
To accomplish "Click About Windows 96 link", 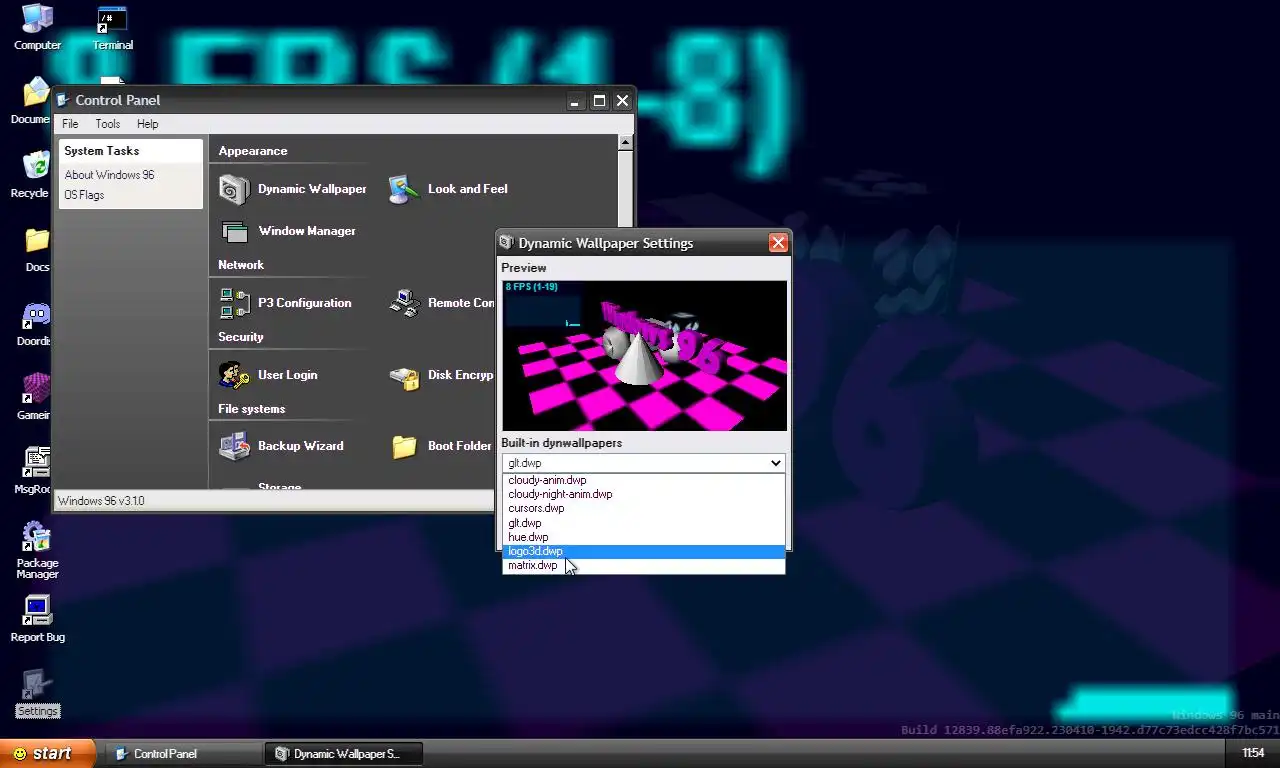I will coord(109,175).
